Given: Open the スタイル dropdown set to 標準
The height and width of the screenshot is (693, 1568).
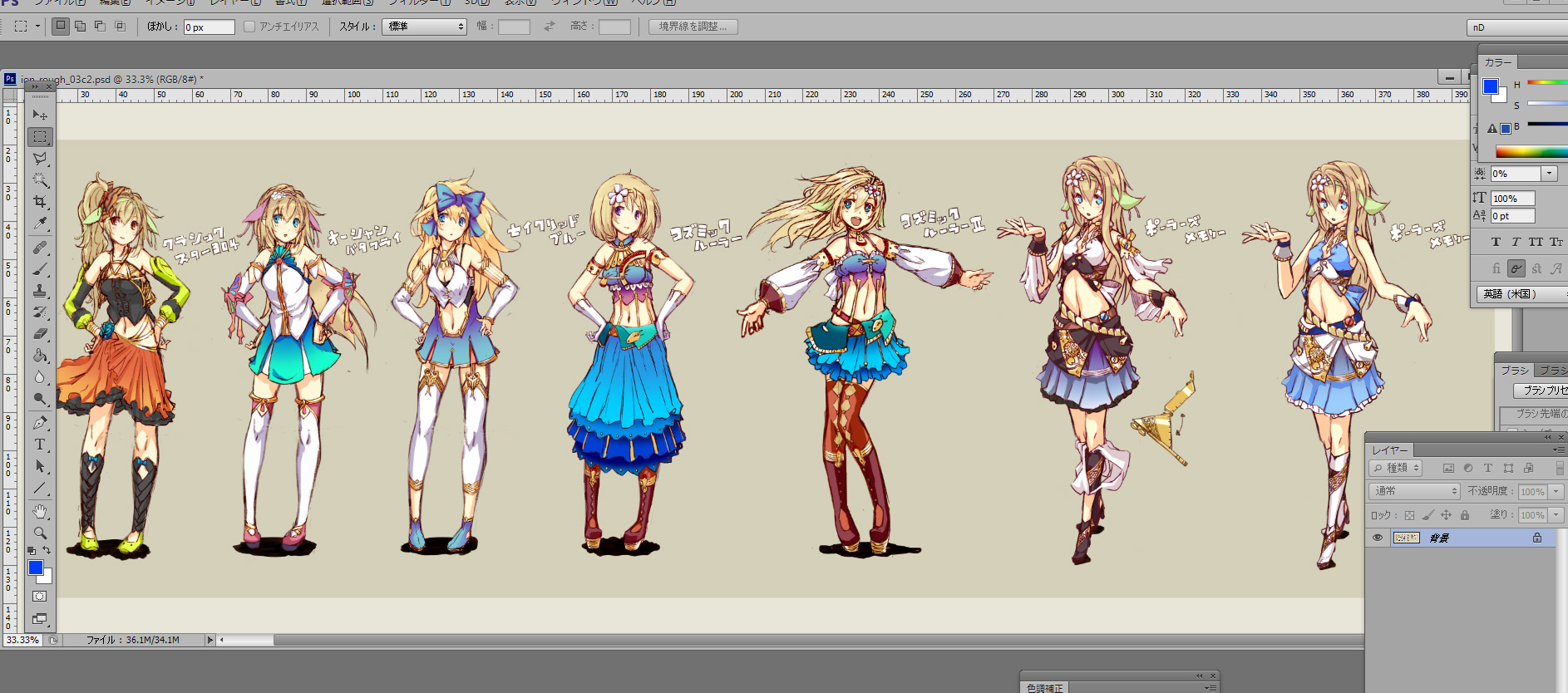Looking at the screenshot, I should [x=424, y=27].
